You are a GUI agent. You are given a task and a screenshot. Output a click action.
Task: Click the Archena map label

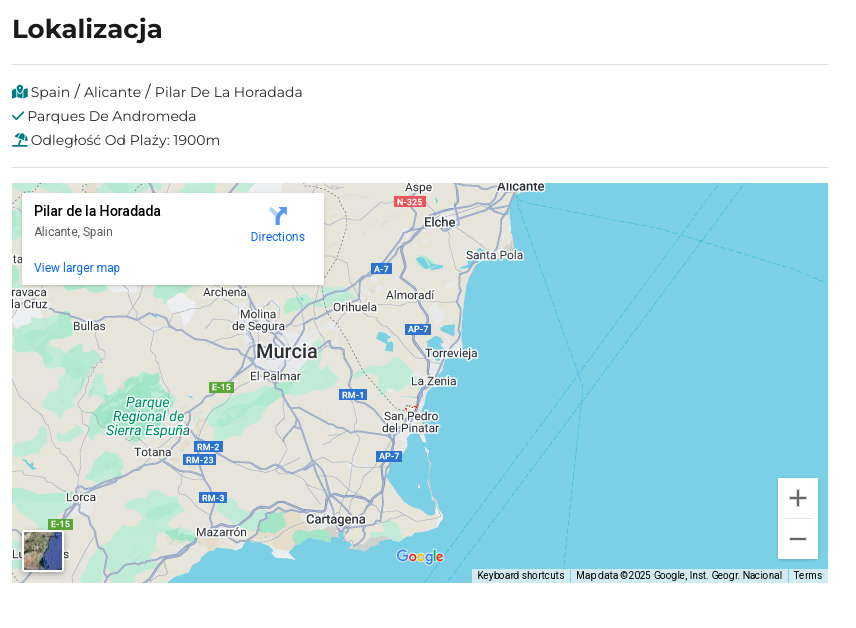(225, 292)
